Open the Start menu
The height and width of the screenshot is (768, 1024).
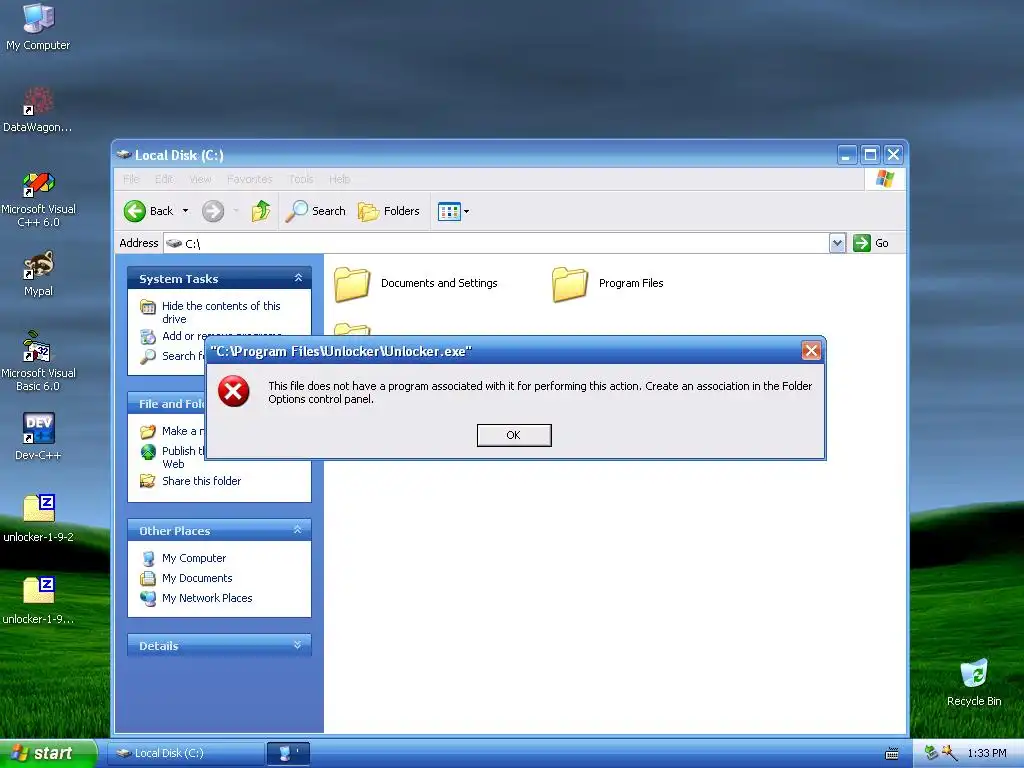pyautogui.click(x=48, y=753)
